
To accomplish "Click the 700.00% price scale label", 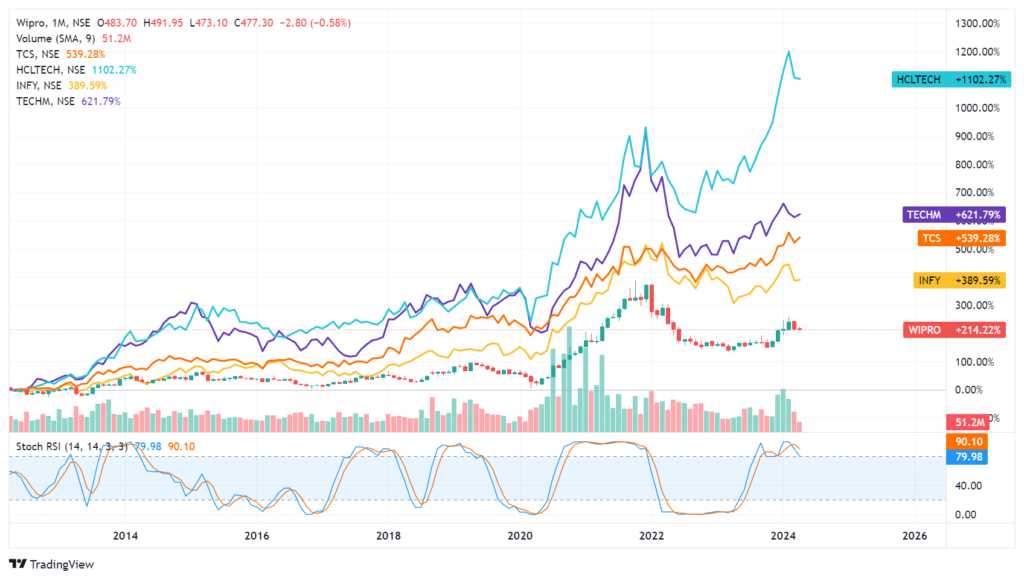I will pyautogui.click(x=975, y=193).
